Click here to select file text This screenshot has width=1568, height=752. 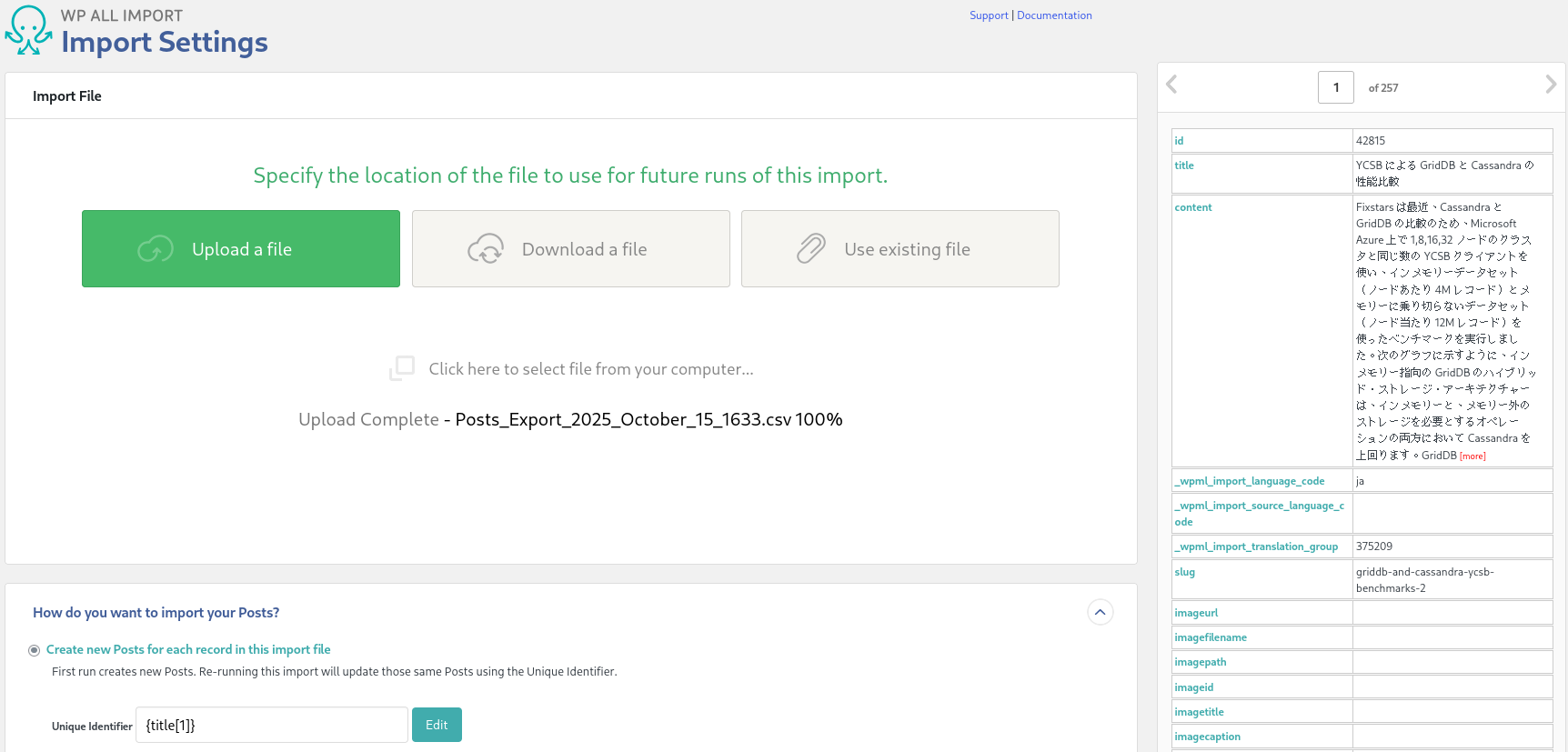[591, 369]
